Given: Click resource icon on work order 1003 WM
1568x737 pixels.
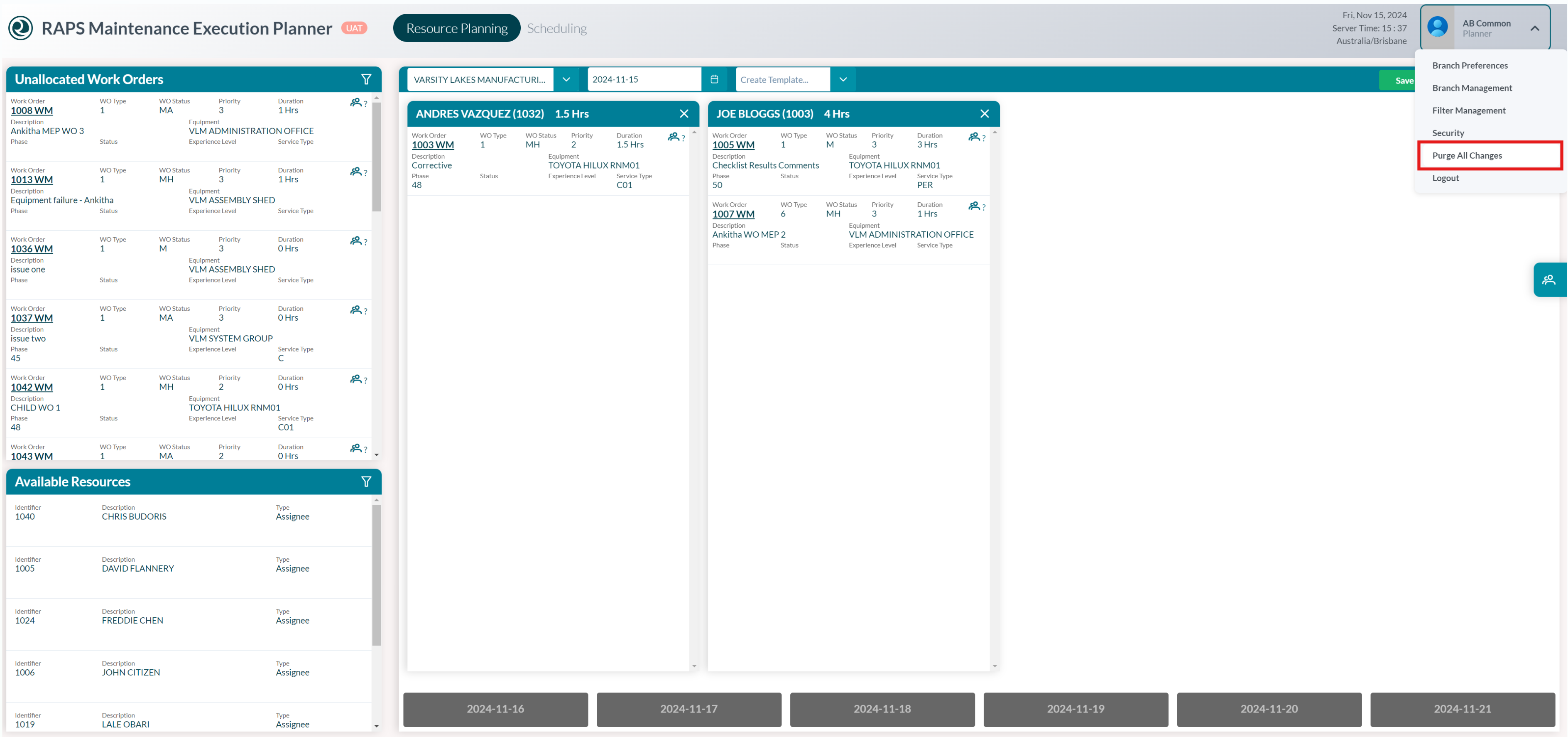Looking at the screenshot, I should (x=673, y=137).
